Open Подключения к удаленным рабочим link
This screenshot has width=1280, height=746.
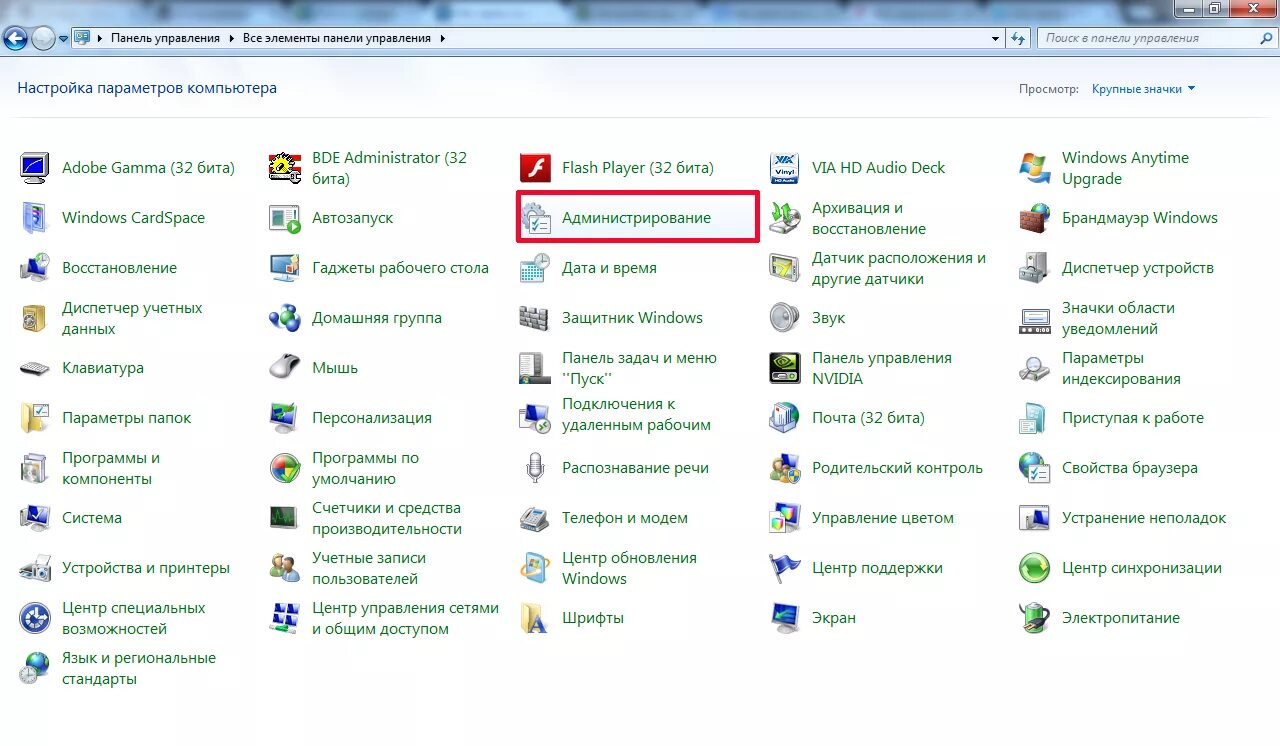click(x=636, y=414)
